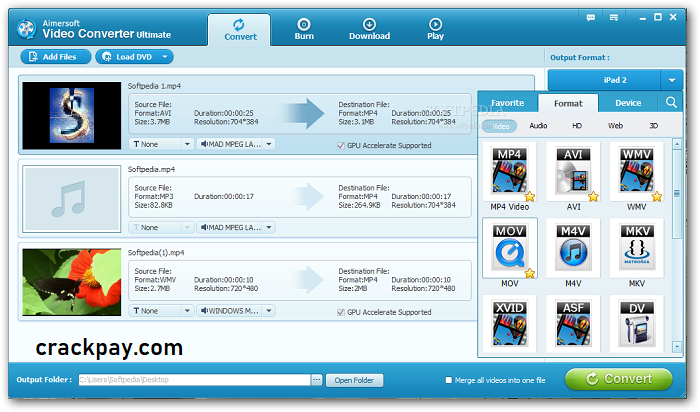Select the Softpedia.mp4 music note thumbnail
This screenshot has width=700, height=412.
pos(72,199)
